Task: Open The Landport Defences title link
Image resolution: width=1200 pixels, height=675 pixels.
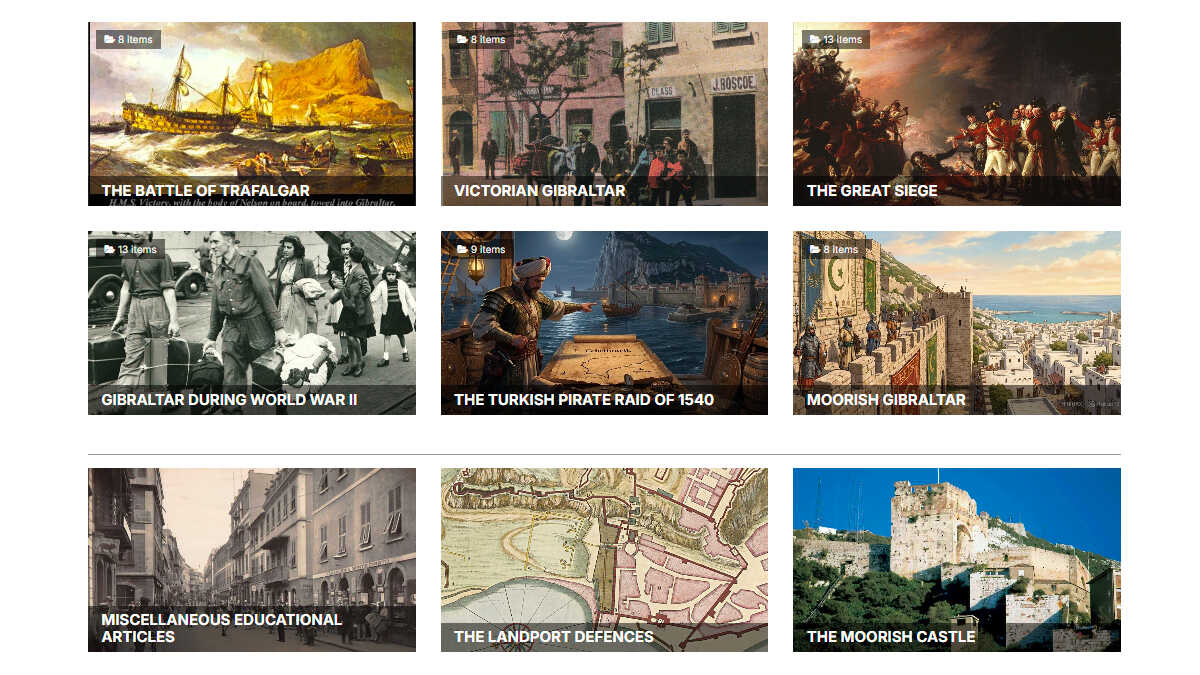Action: click(553, 636)
